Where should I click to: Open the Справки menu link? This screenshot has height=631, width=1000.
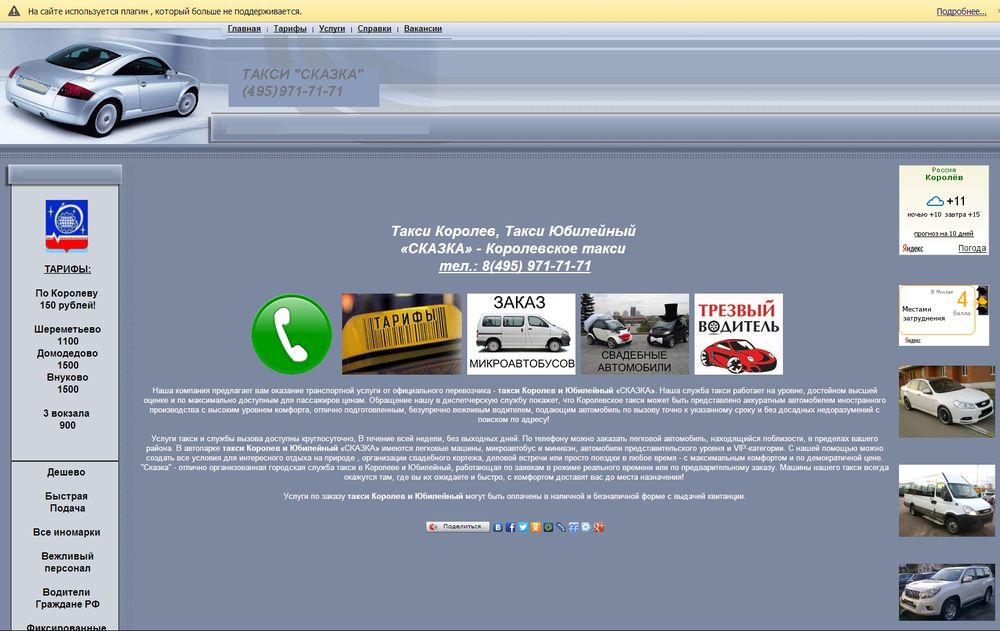pos(374,29)
